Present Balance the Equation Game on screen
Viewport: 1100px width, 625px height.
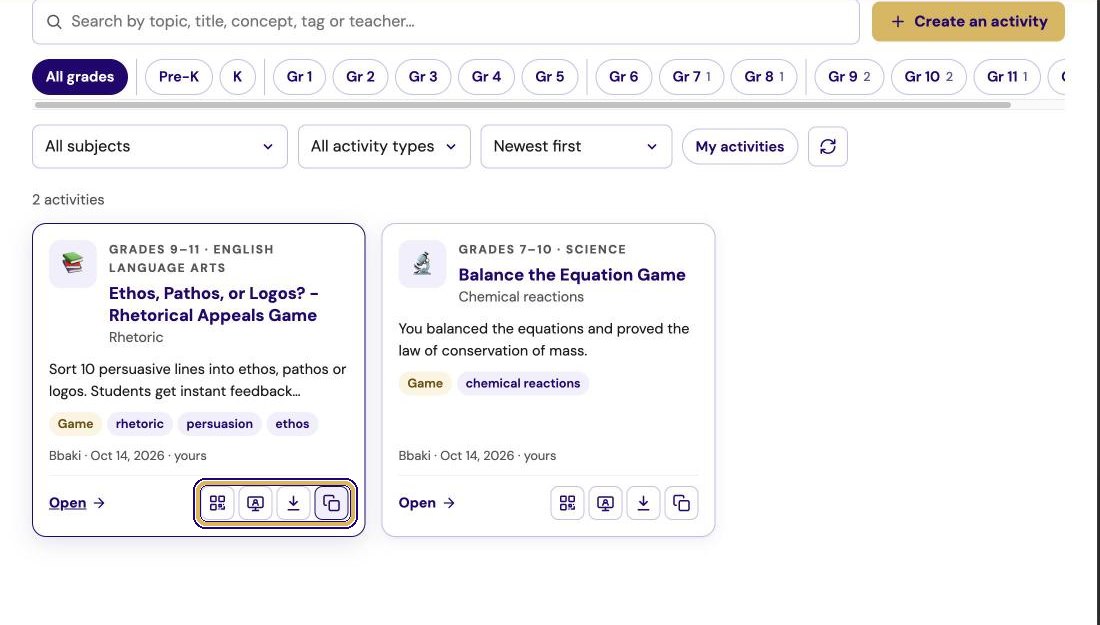[x=605, y=503]
